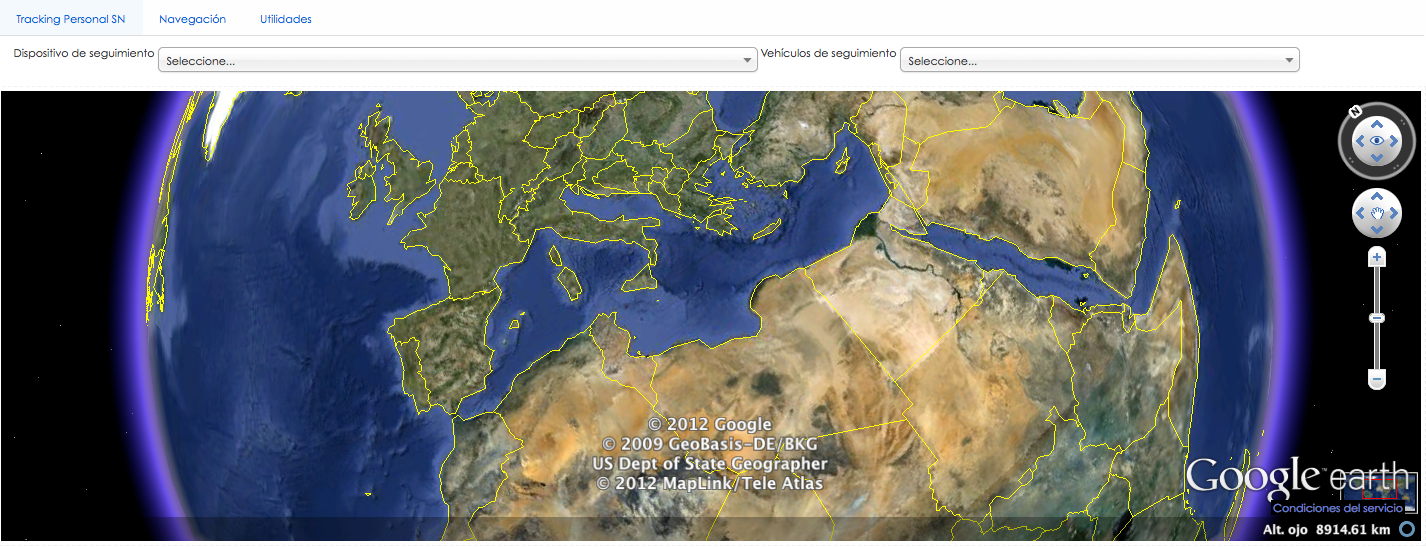Click the zoom slider handle
The height and width of the screenshot is (547, 1426).
1377,318
